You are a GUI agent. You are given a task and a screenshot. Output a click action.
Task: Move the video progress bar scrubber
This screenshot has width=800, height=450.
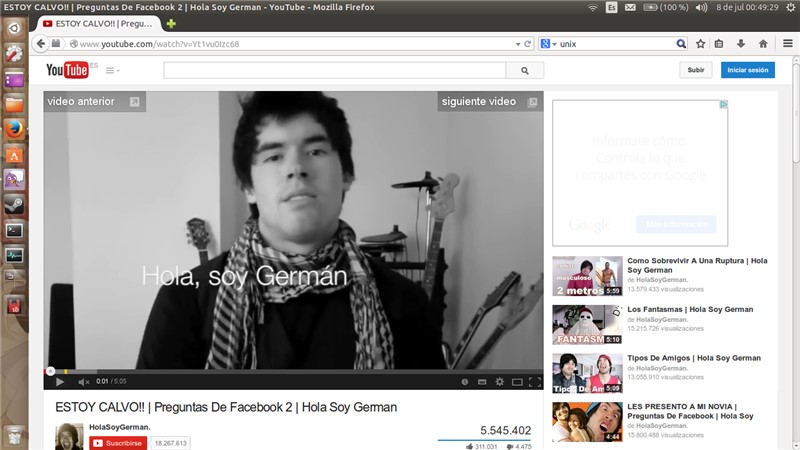click(50, 371)
